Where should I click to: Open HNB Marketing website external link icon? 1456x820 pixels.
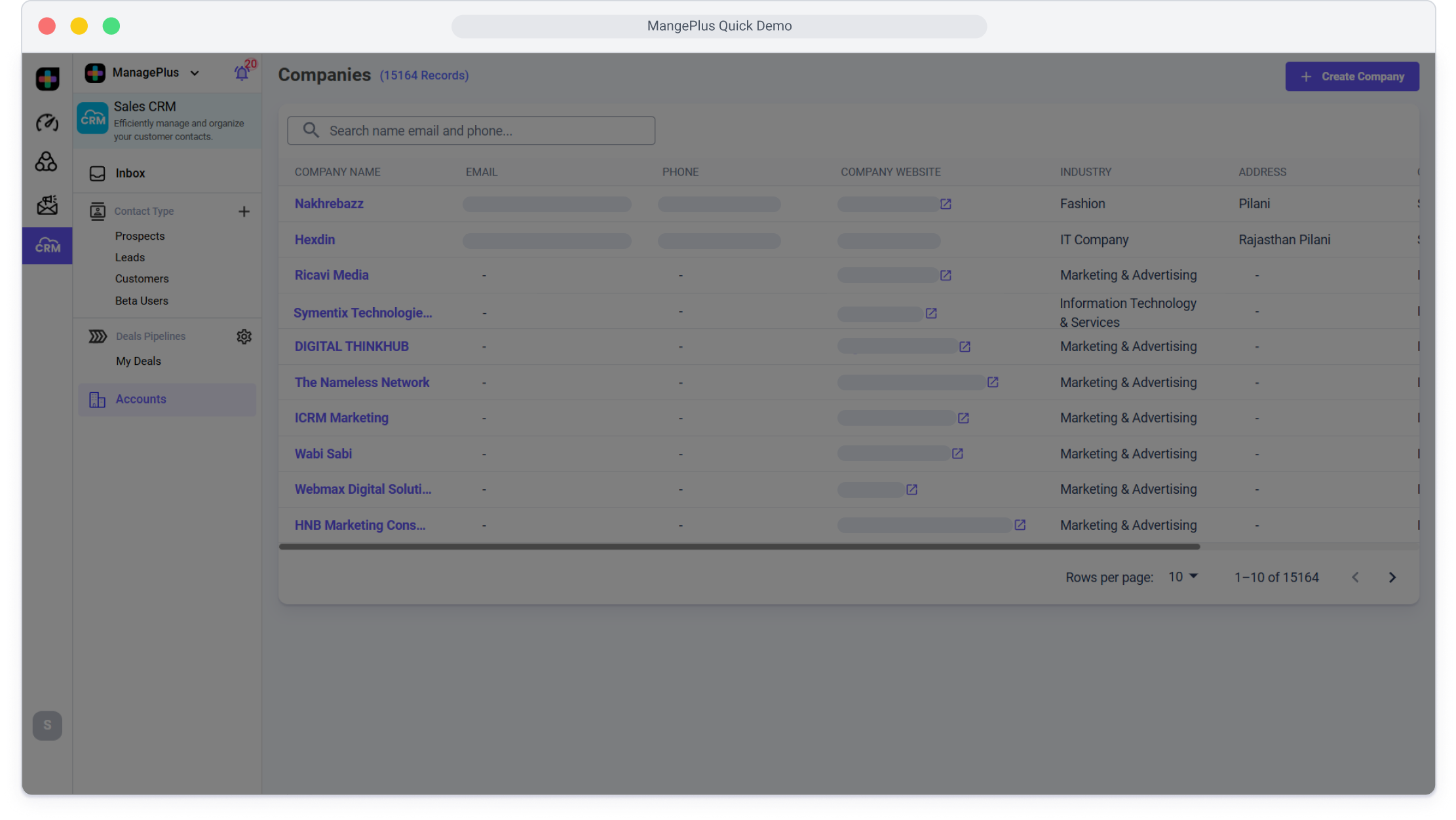(1020, 525)
